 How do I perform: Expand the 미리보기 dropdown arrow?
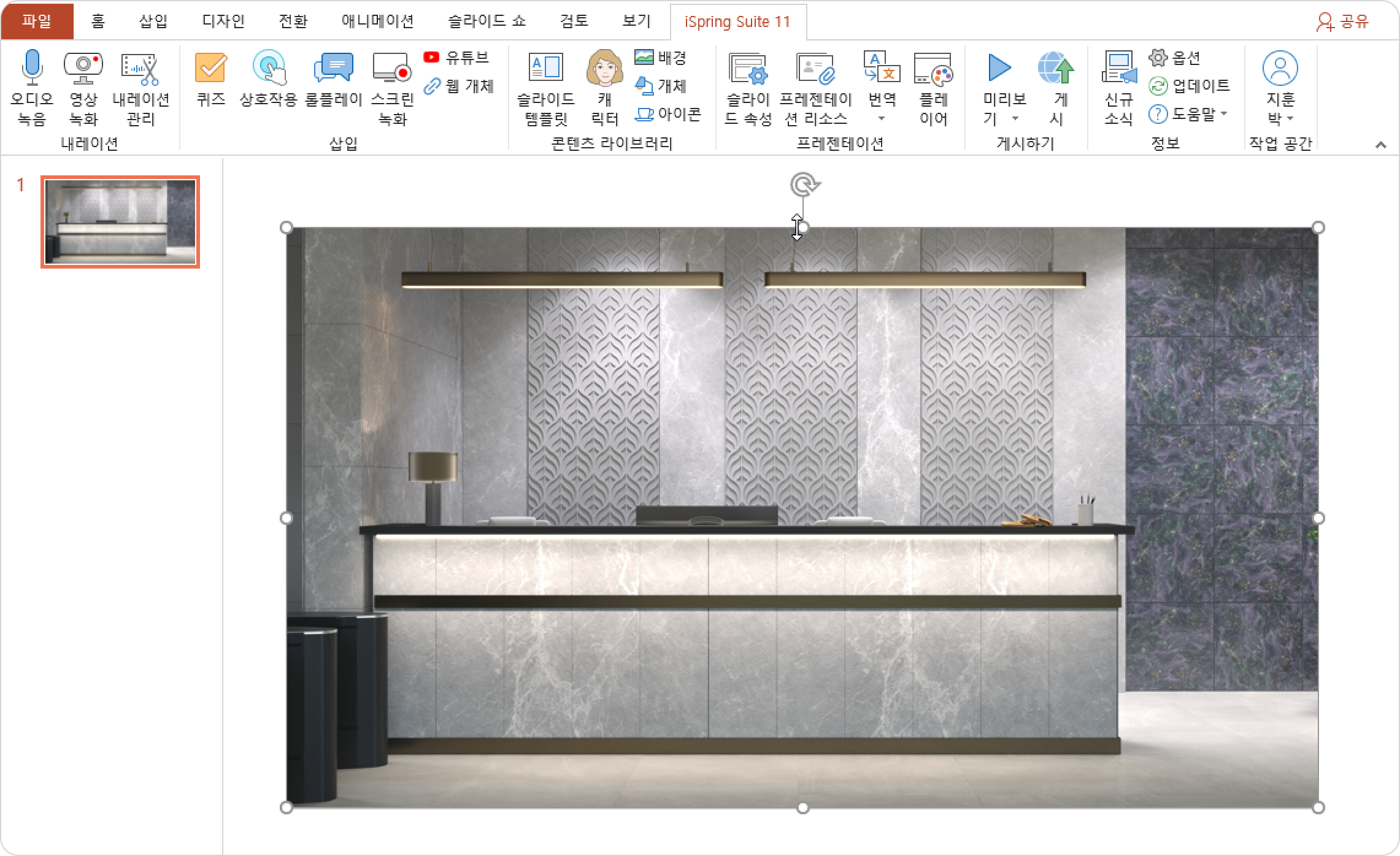(1015, 118)
